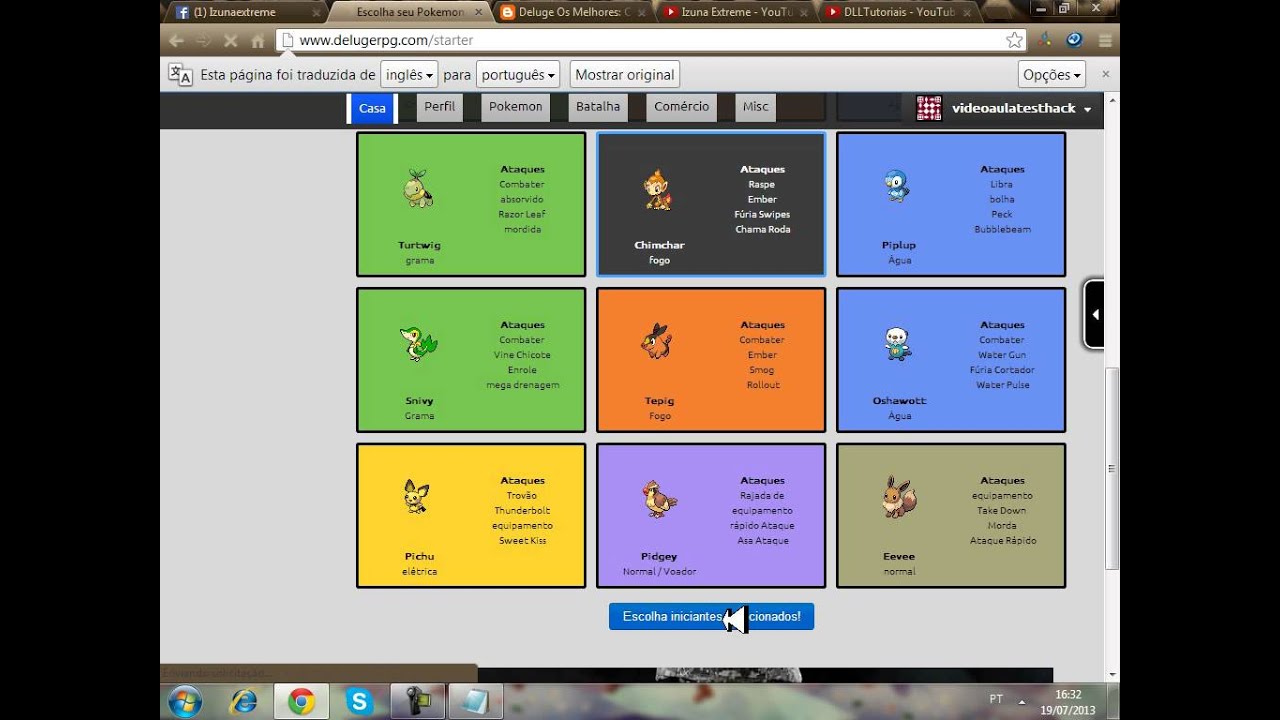Select the Snivy sprite icon
Image resolution: width=1280 pixels, height=720 pixels.
pos(418,344)
